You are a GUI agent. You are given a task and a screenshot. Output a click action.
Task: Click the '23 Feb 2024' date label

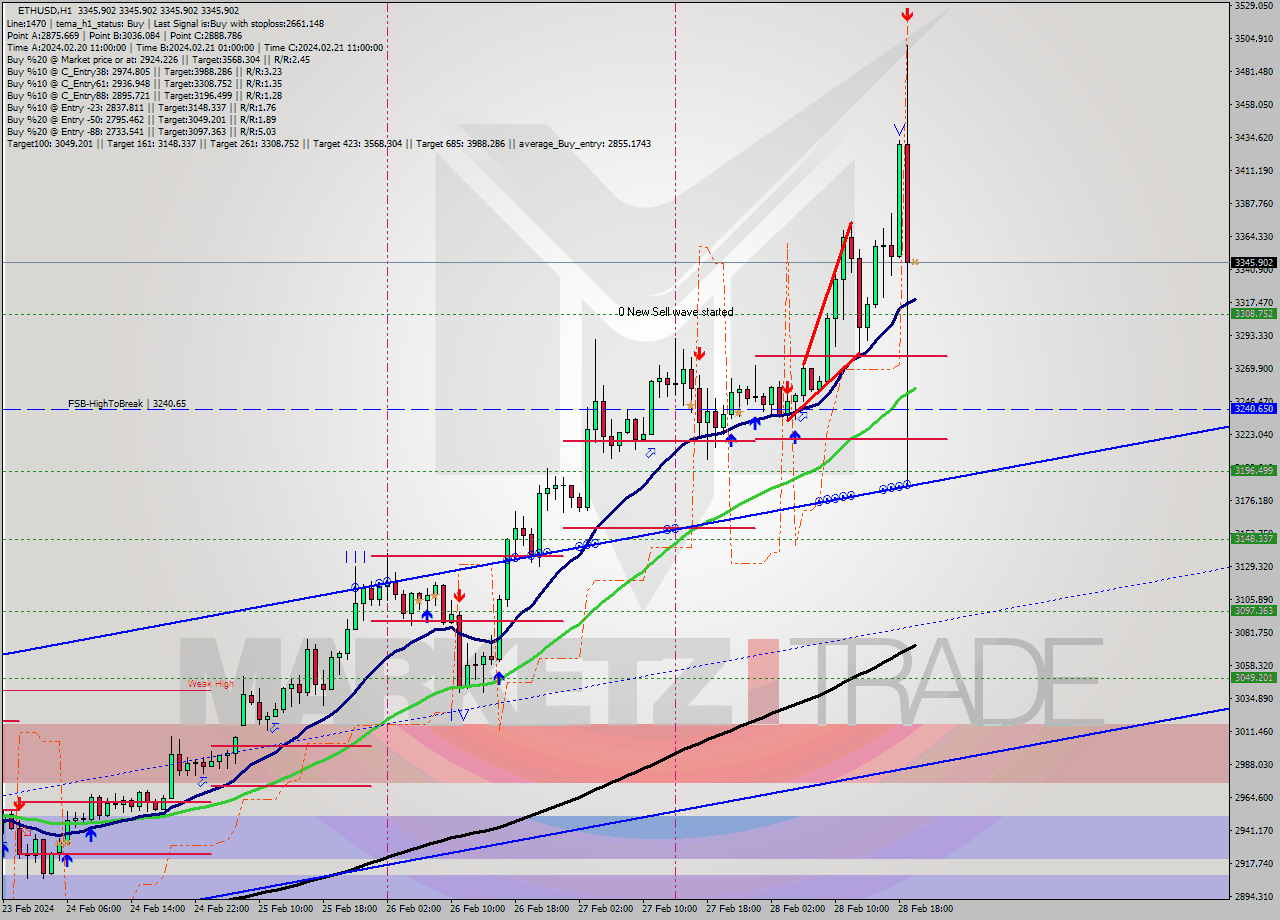pyautogui.click(x=27, y=909)
